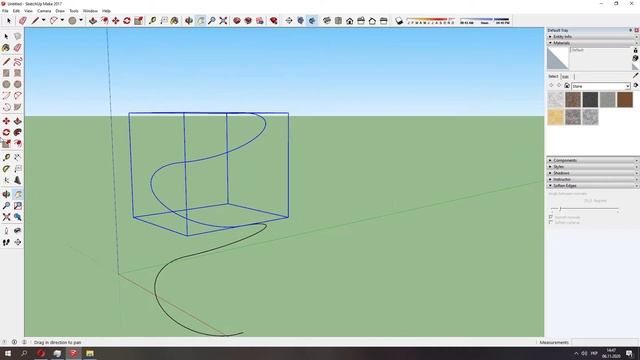Switch to Left view
Screen dimensions: 640x360
[x=383, y=20]
